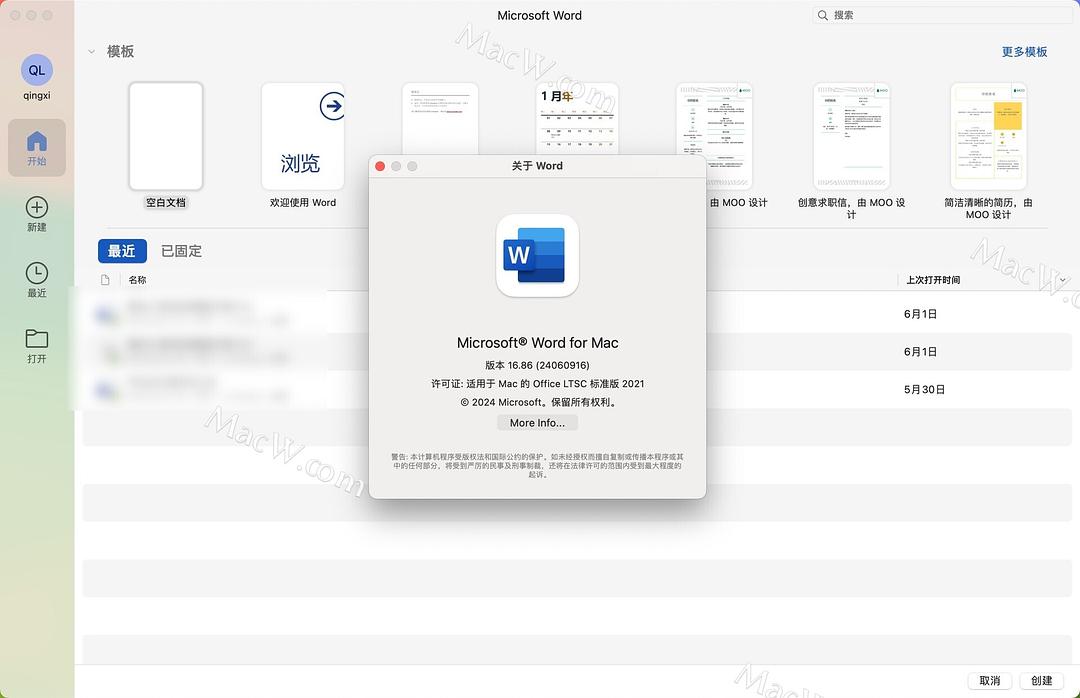
Task: Select the 1月 calendar template
Action: (577, 118)
